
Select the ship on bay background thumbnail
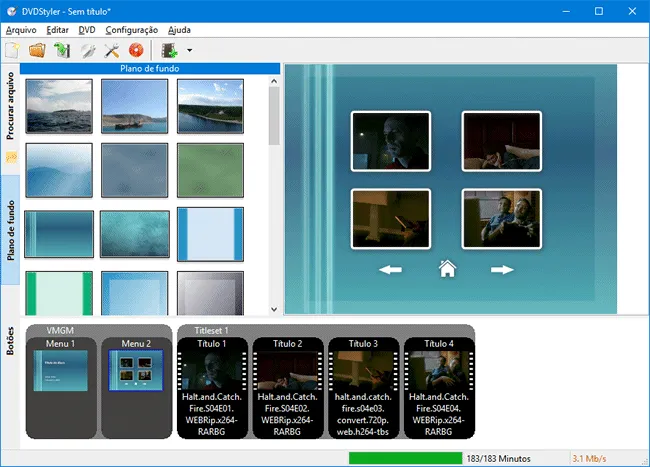click(135, 106)
